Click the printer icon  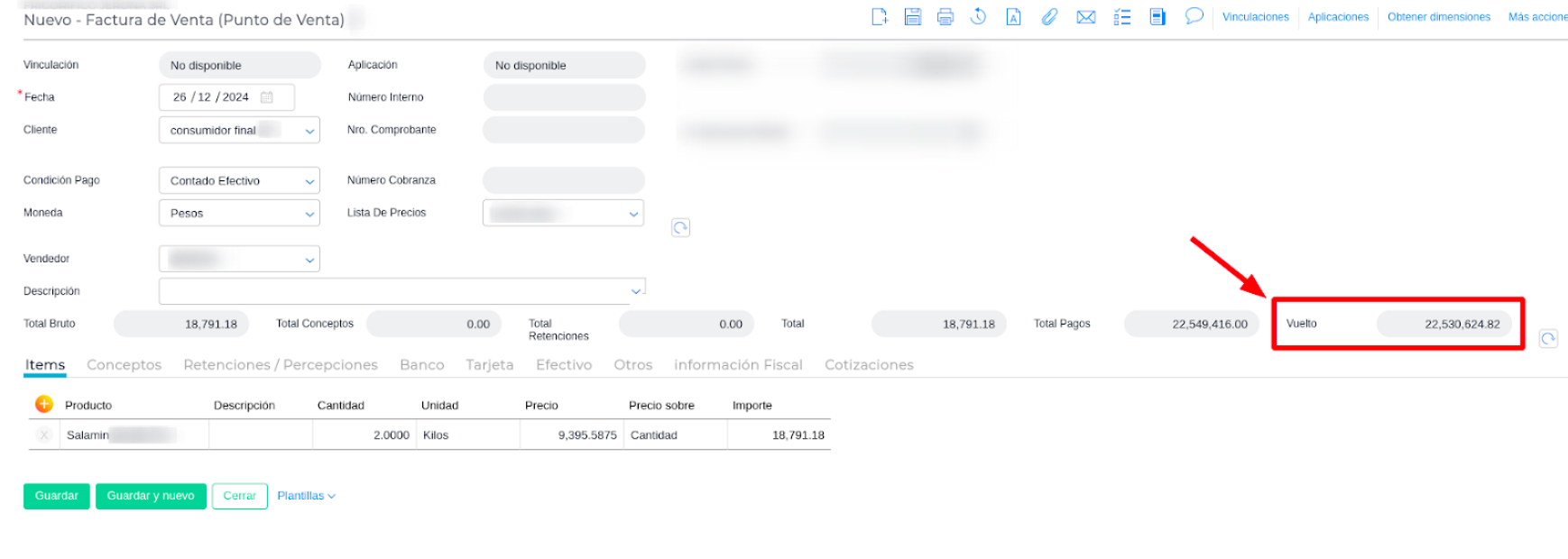(x=945, y=16)
